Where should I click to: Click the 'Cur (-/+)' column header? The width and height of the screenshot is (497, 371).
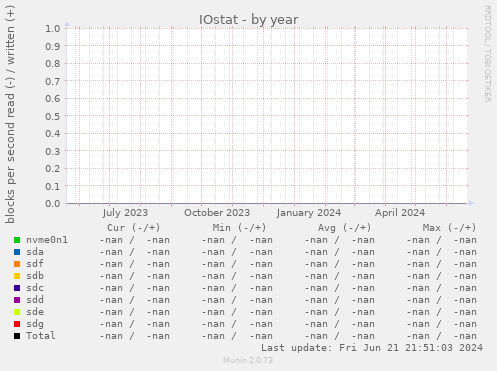(x=134, y=228)
